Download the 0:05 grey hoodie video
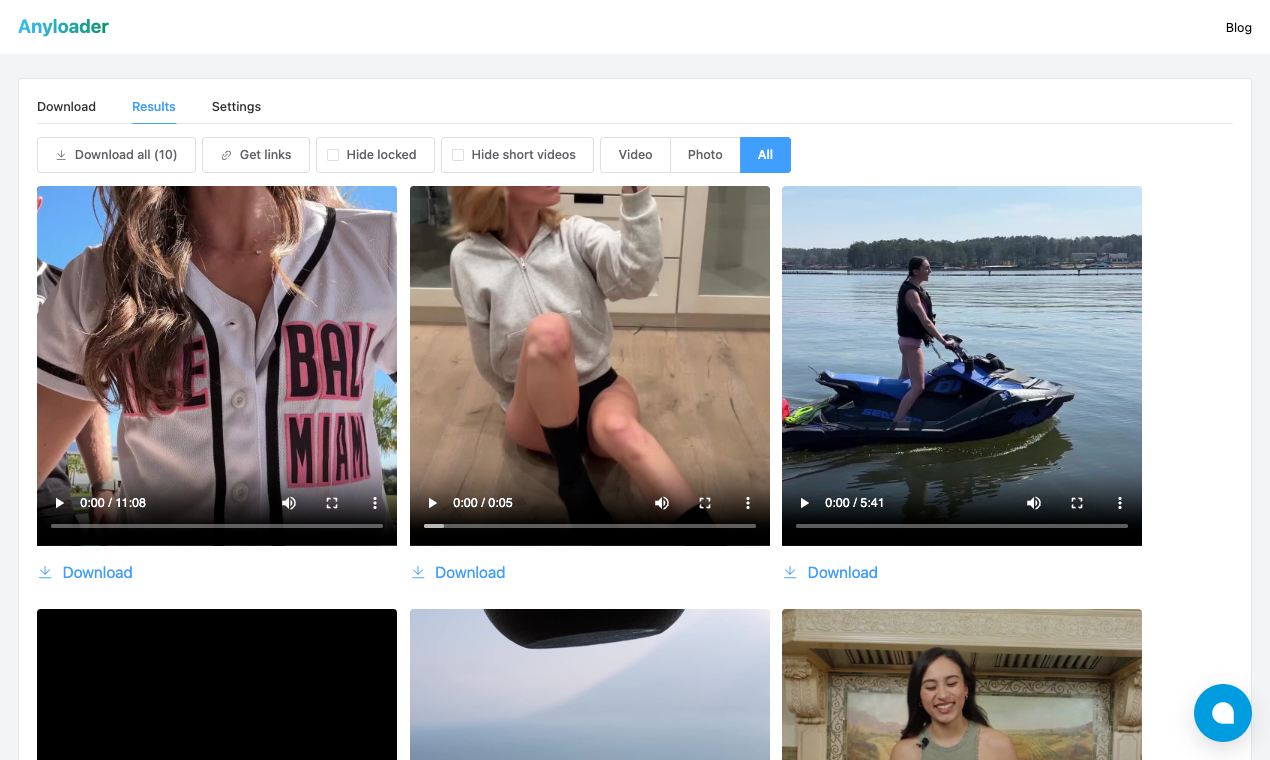 click(x=458, y=572)
